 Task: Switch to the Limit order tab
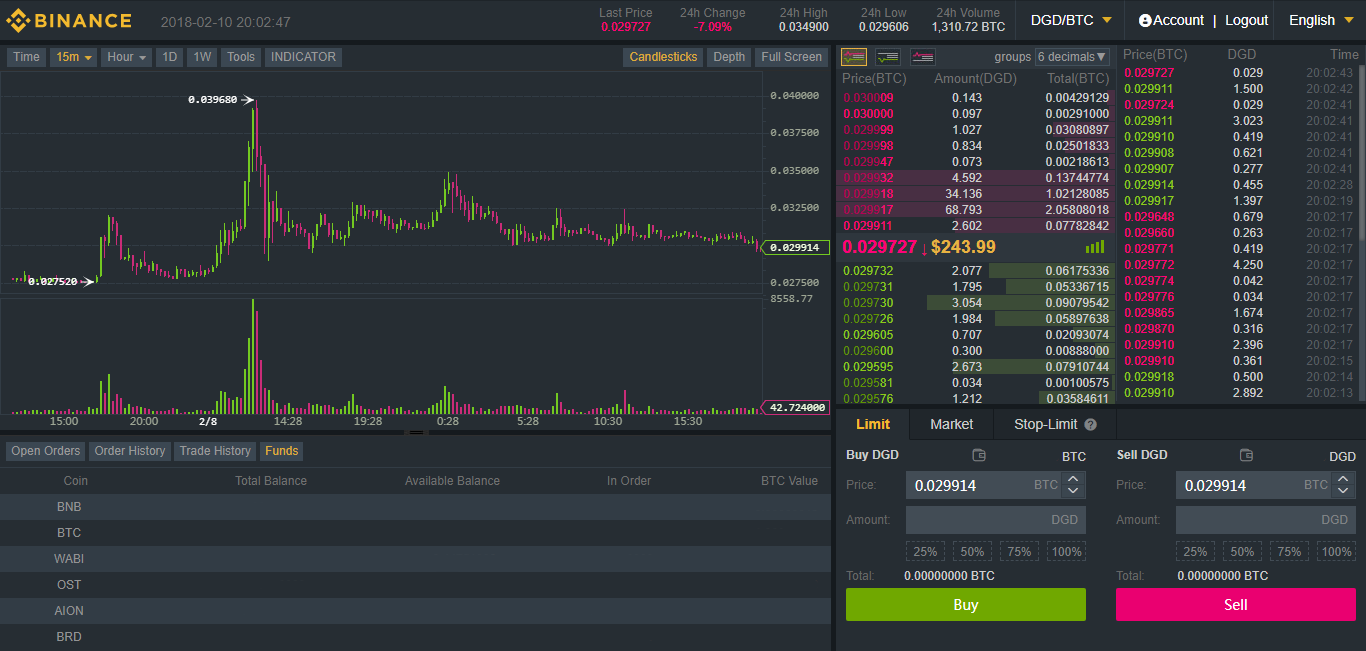(873, 424)
